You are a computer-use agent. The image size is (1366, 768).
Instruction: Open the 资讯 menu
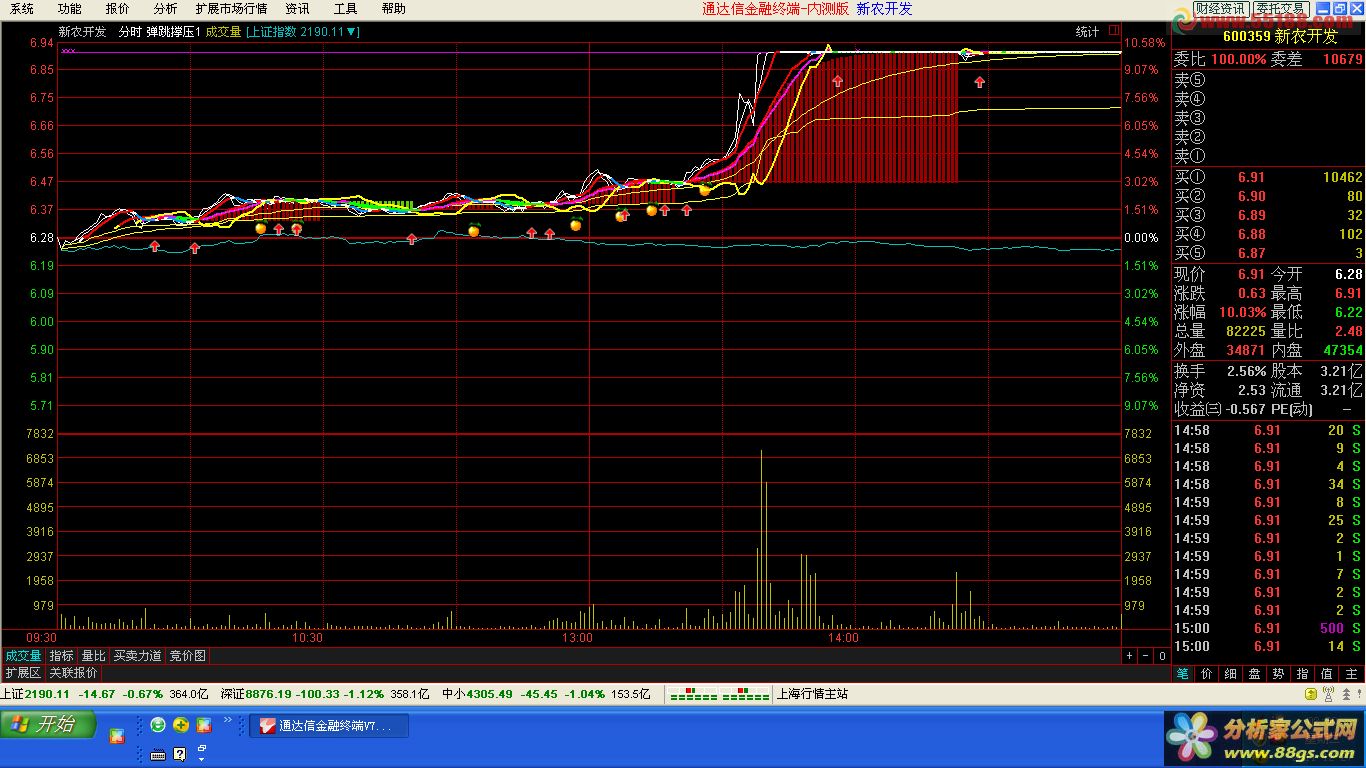click(x=297, y=9)
